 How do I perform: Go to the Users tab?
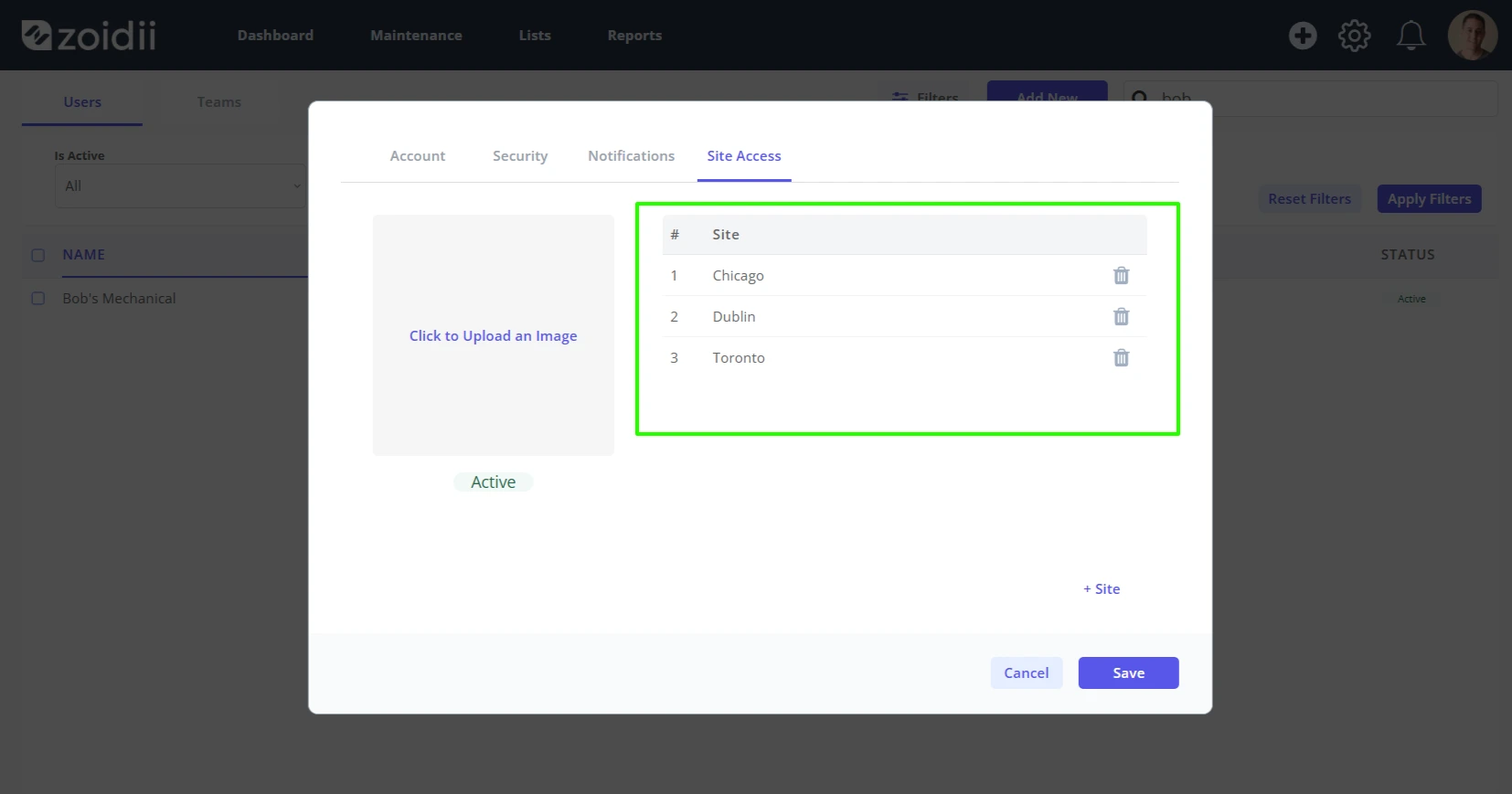(x=82, y=102)
